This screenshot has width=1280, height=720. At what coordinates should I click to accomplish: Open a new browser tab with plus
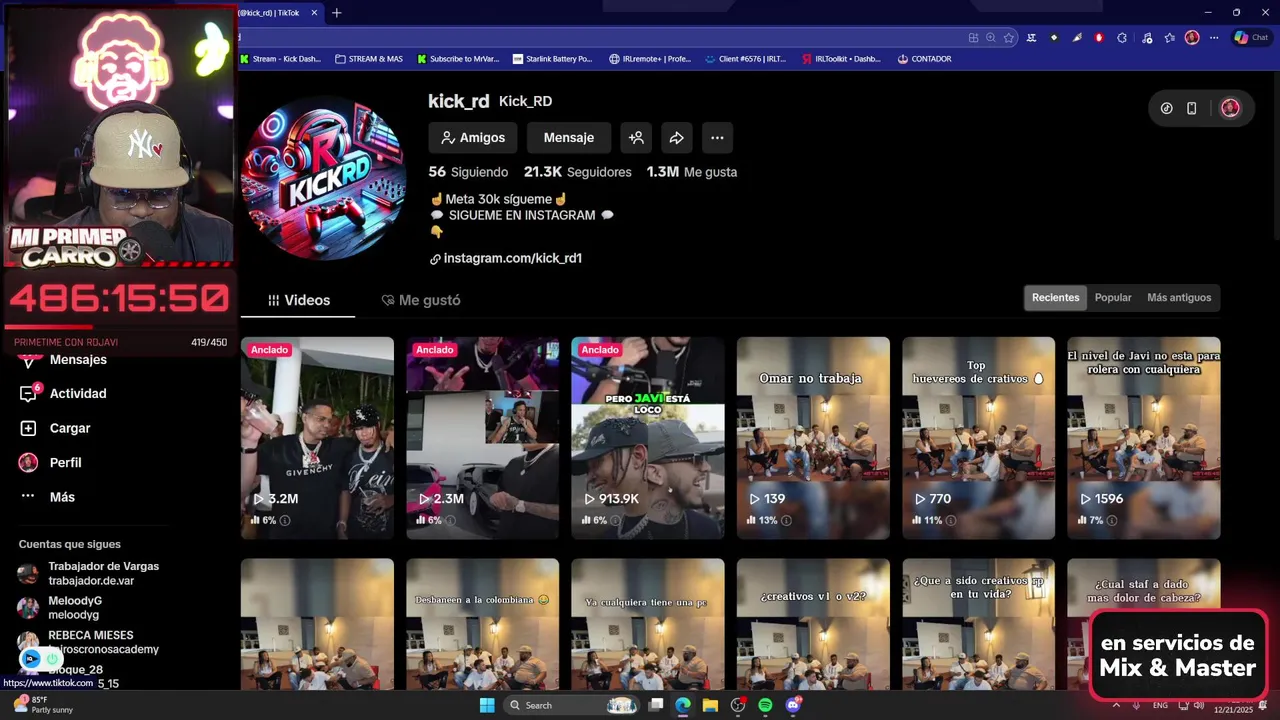click(x=337, y=13)
